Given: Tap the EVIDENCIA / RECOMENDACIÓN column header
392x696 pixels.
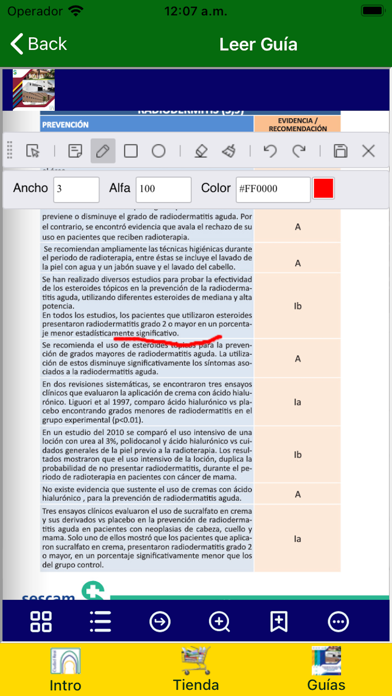Looking at the screenshot, I should click(x=297, y=124).
